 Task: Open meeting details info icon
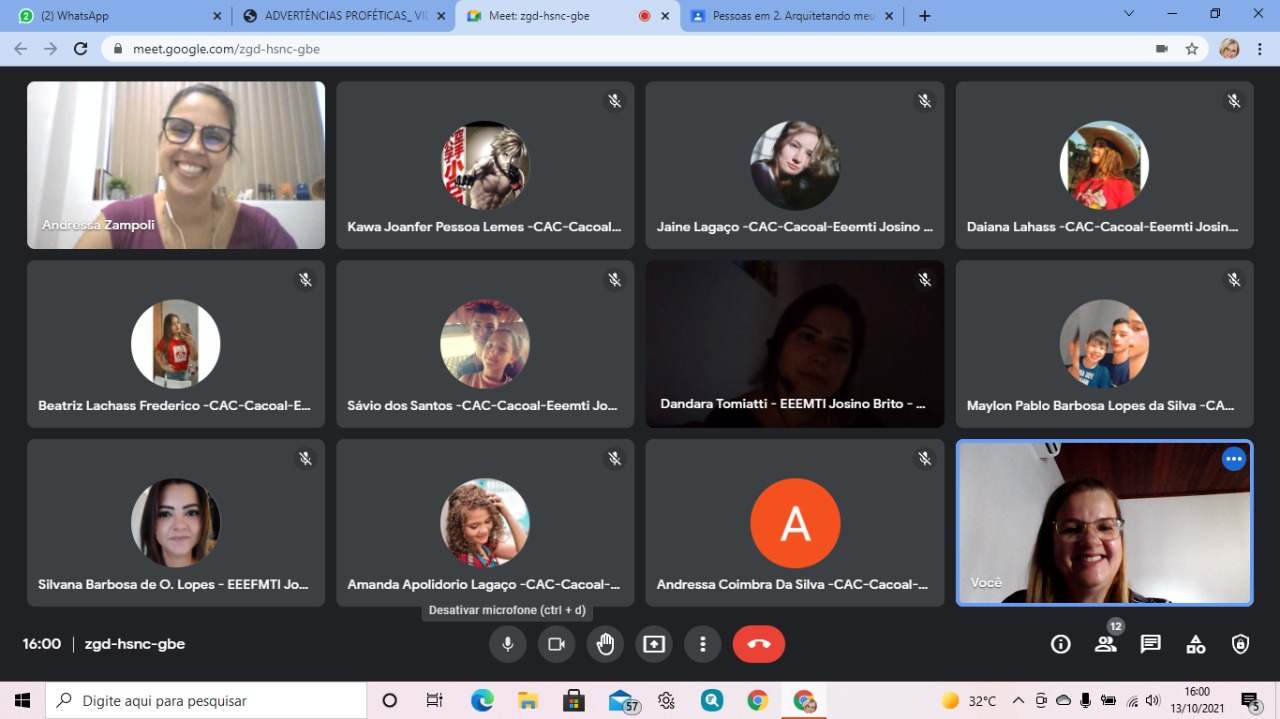click(x=1061, y=644)
